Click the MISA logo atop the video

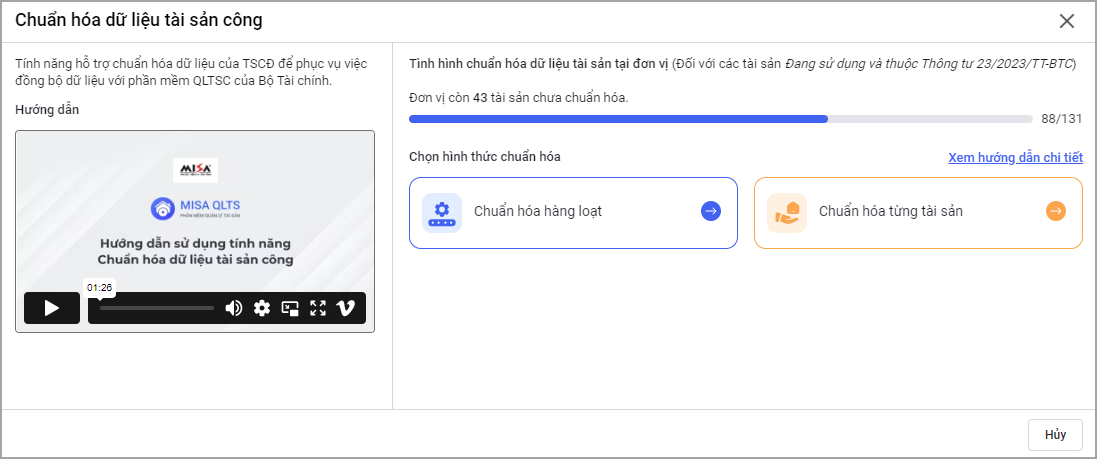(195, 169)
